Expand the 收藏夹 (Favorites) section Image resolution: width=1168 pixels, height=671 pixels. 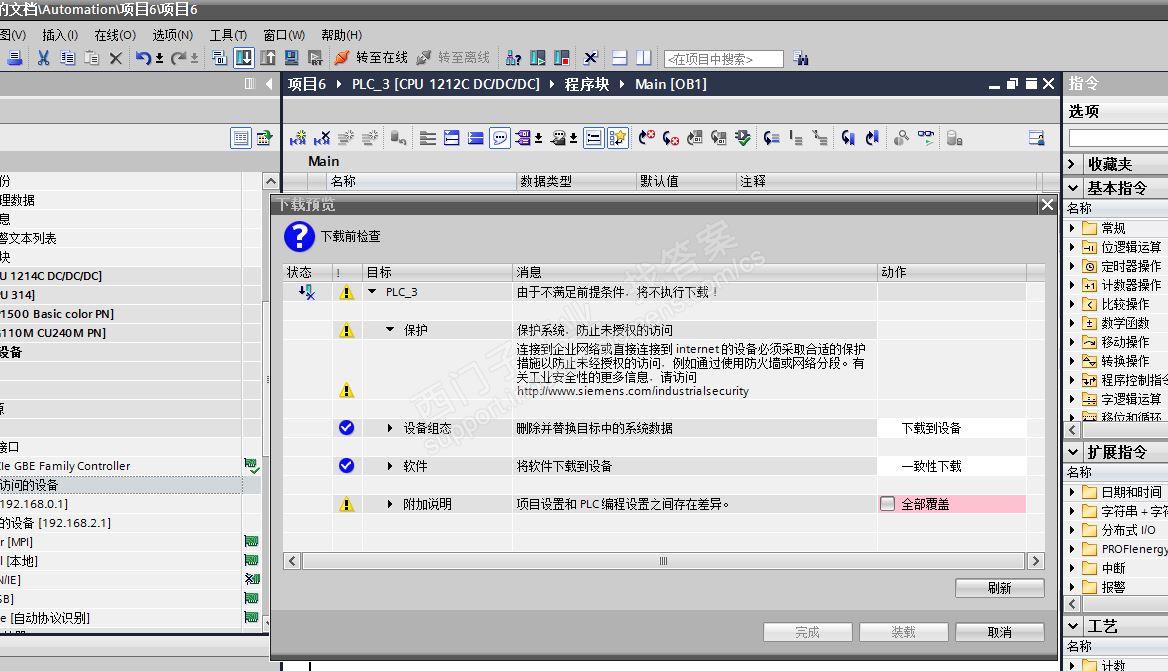point(1072,164)
